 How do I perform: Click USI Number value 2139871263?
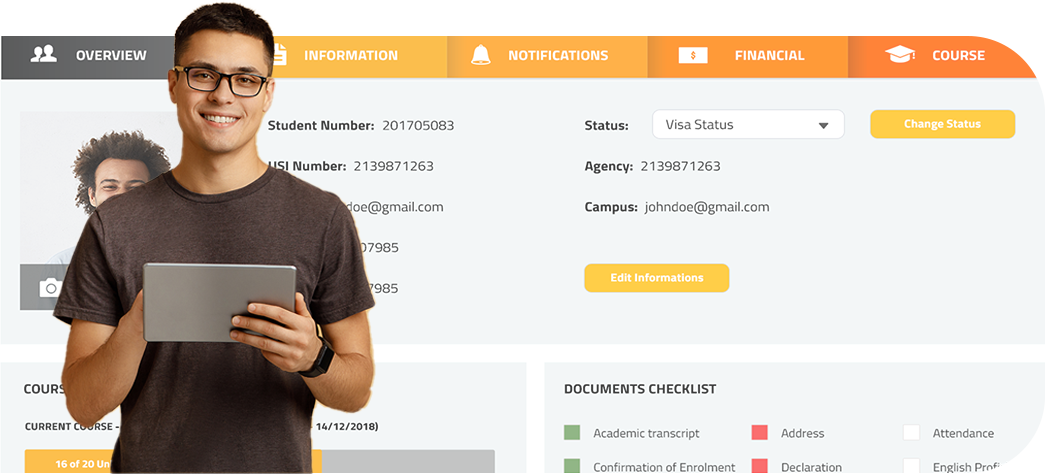393,166
